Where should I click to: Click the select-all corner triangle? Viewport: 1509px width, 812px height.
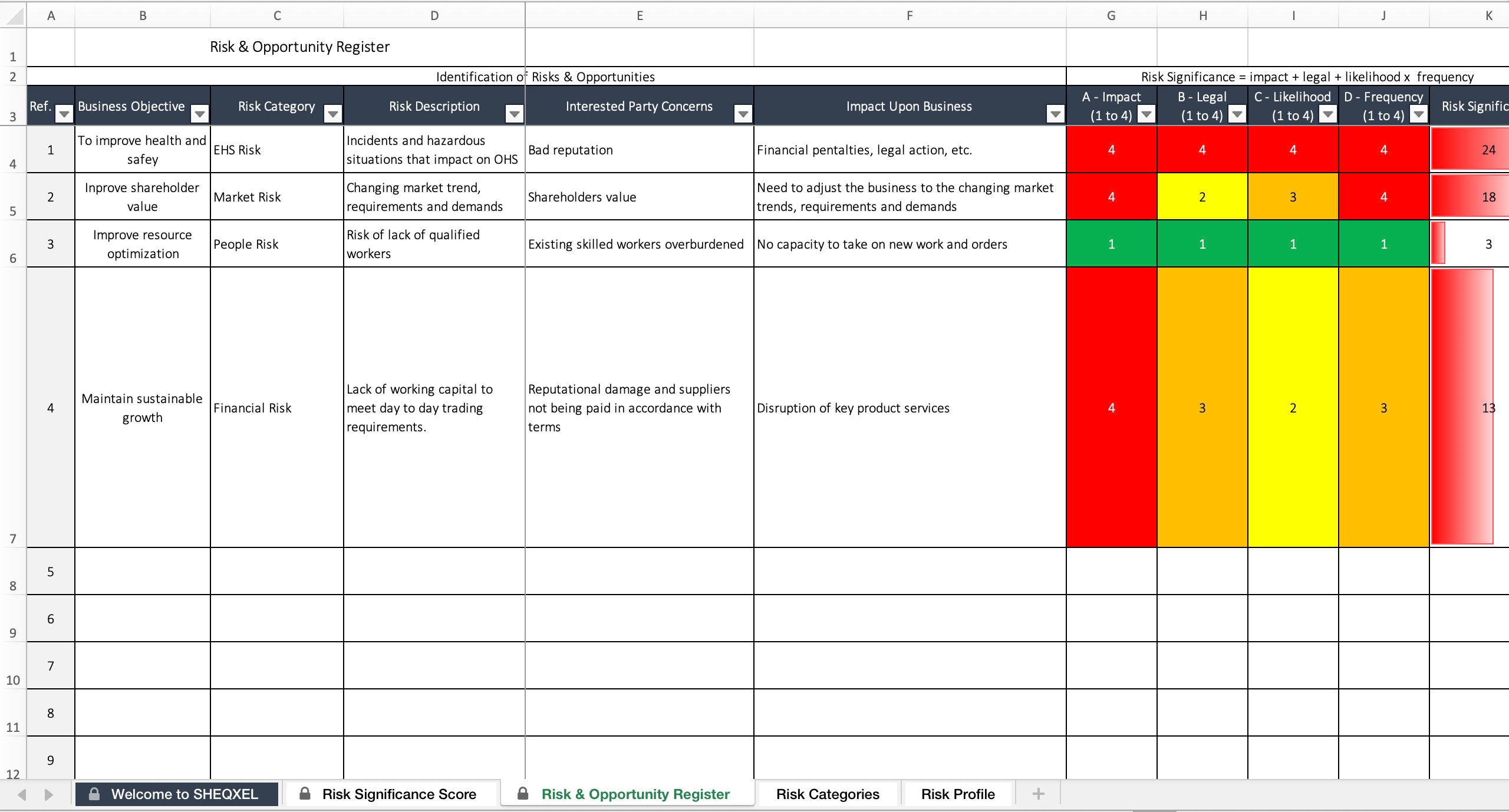pos(13,15)
